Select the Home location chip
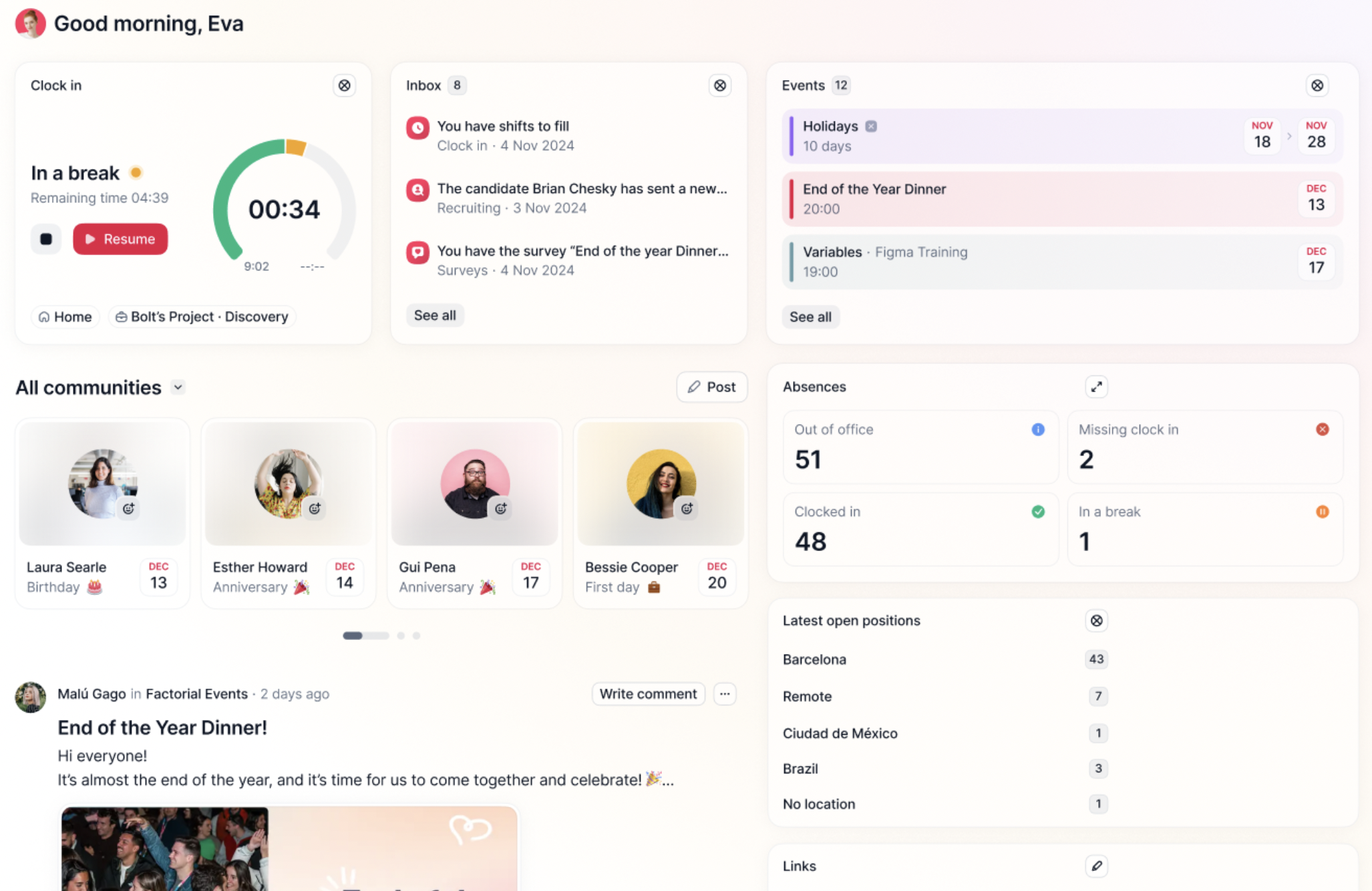Viewport: 1372px width, 891px height. click(65, 317)
